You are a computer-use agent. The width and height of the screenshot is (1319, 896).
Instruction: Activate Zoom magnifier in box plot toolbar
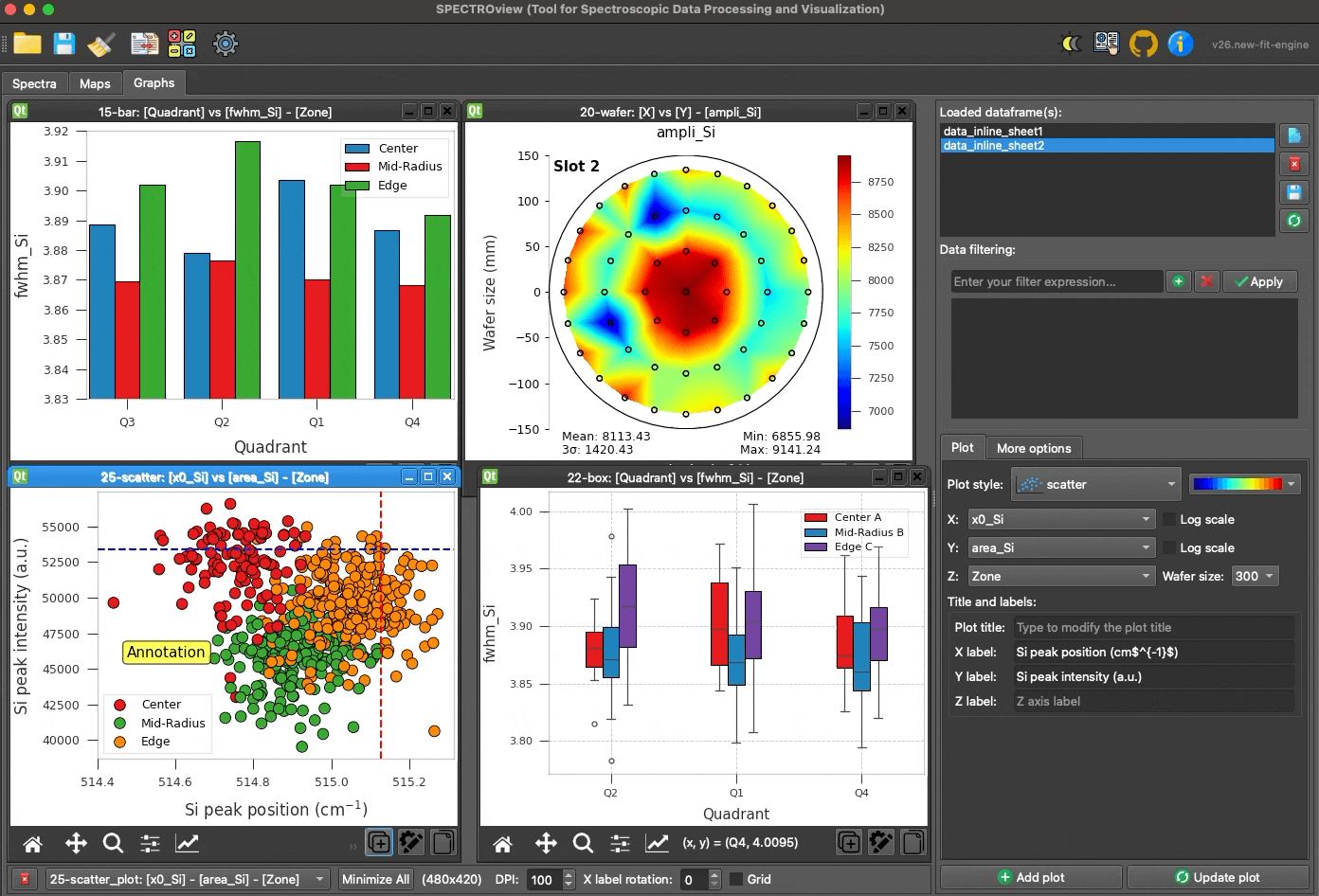[583, 843]
